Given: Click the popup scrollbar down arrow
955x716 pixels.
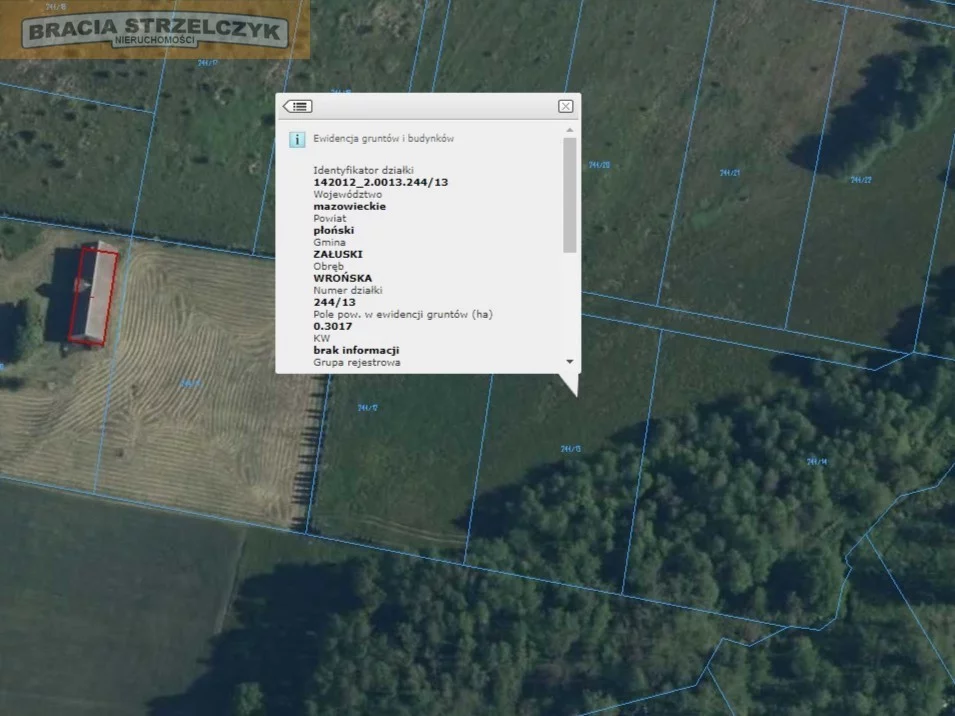Looking at the screenshot, I should (569, 361).
